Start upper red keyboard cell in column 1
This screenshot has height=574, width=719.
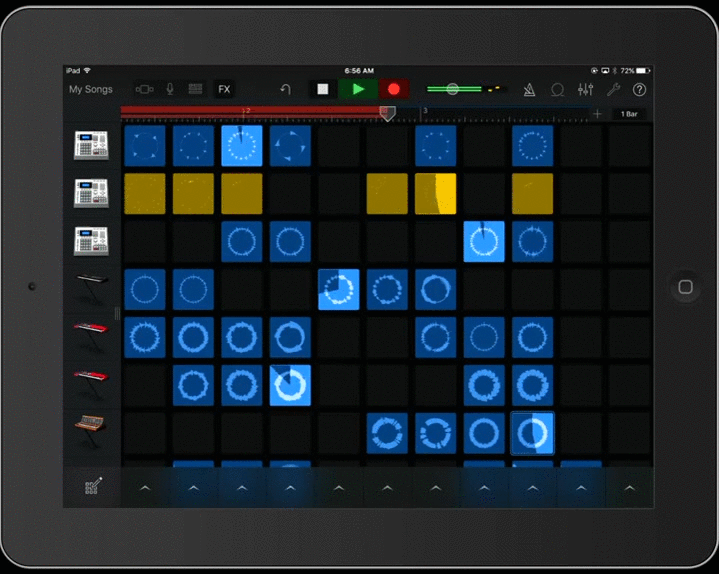click(x=145, y=337)
